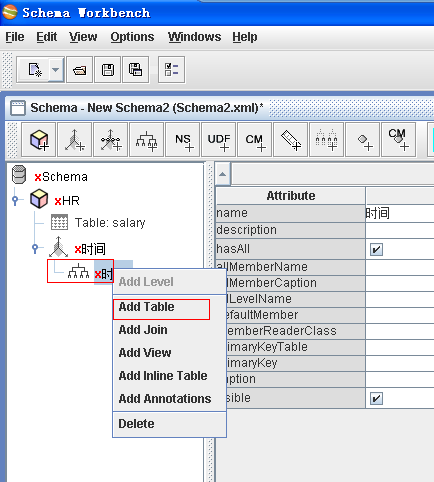Click the primaryKeyTable attribute row
Image resolution: width=434 pixels, height=482 pixels.
295,347
